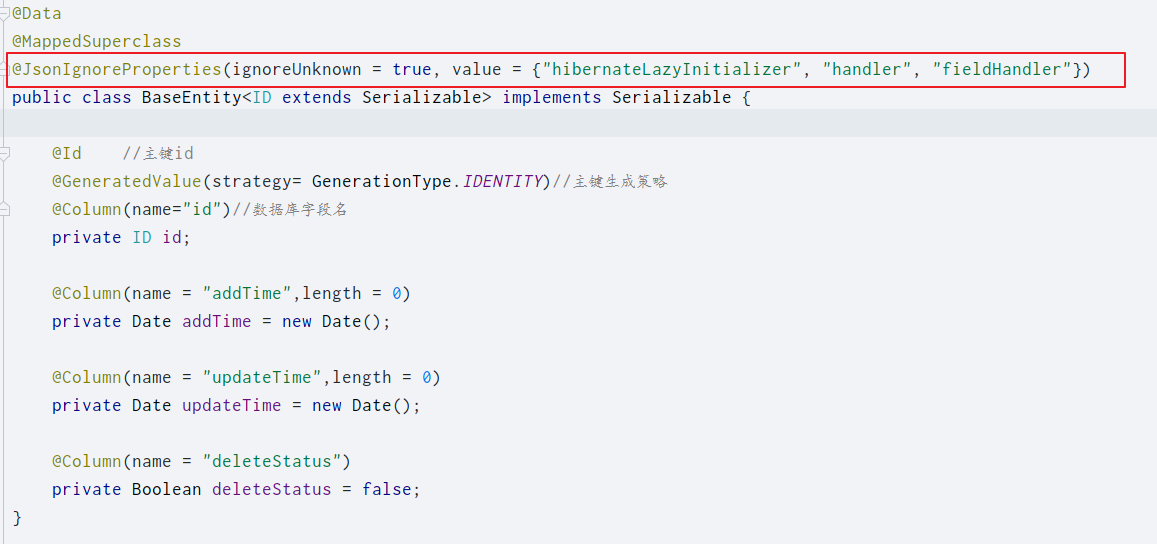Click the @MappedSuperclass annotation
This screenshot has width=1157, height=544.
[97, 41]
